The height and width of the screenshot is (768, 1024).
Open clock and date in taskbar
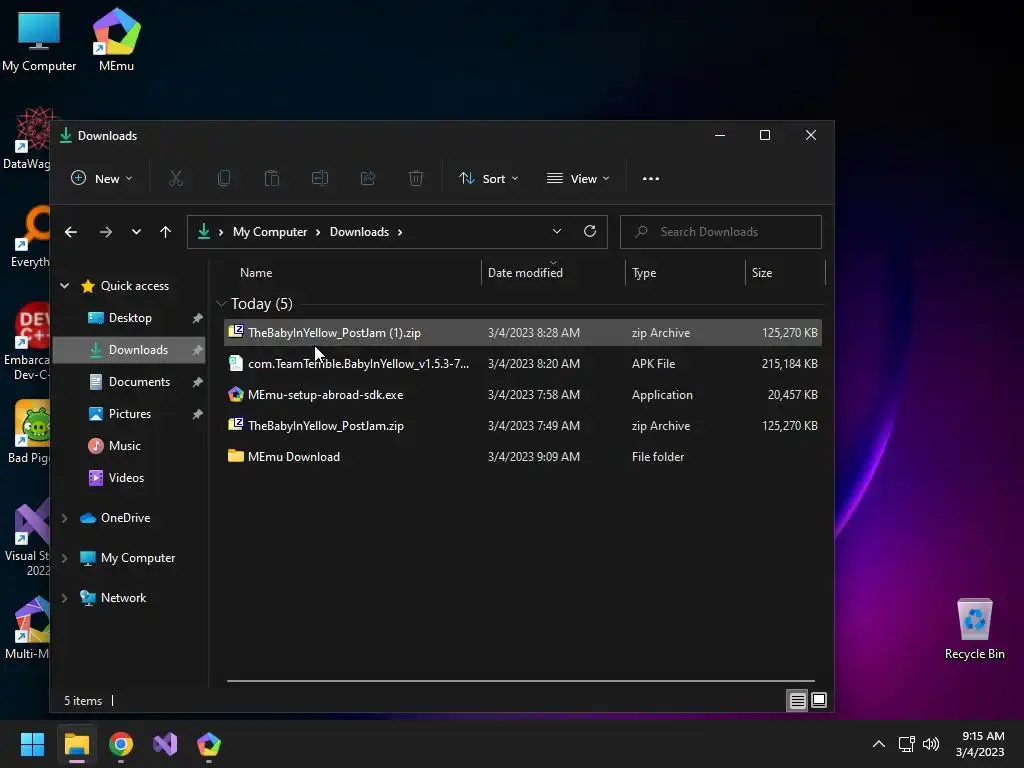pyautogui.click(x=980, y=744)
